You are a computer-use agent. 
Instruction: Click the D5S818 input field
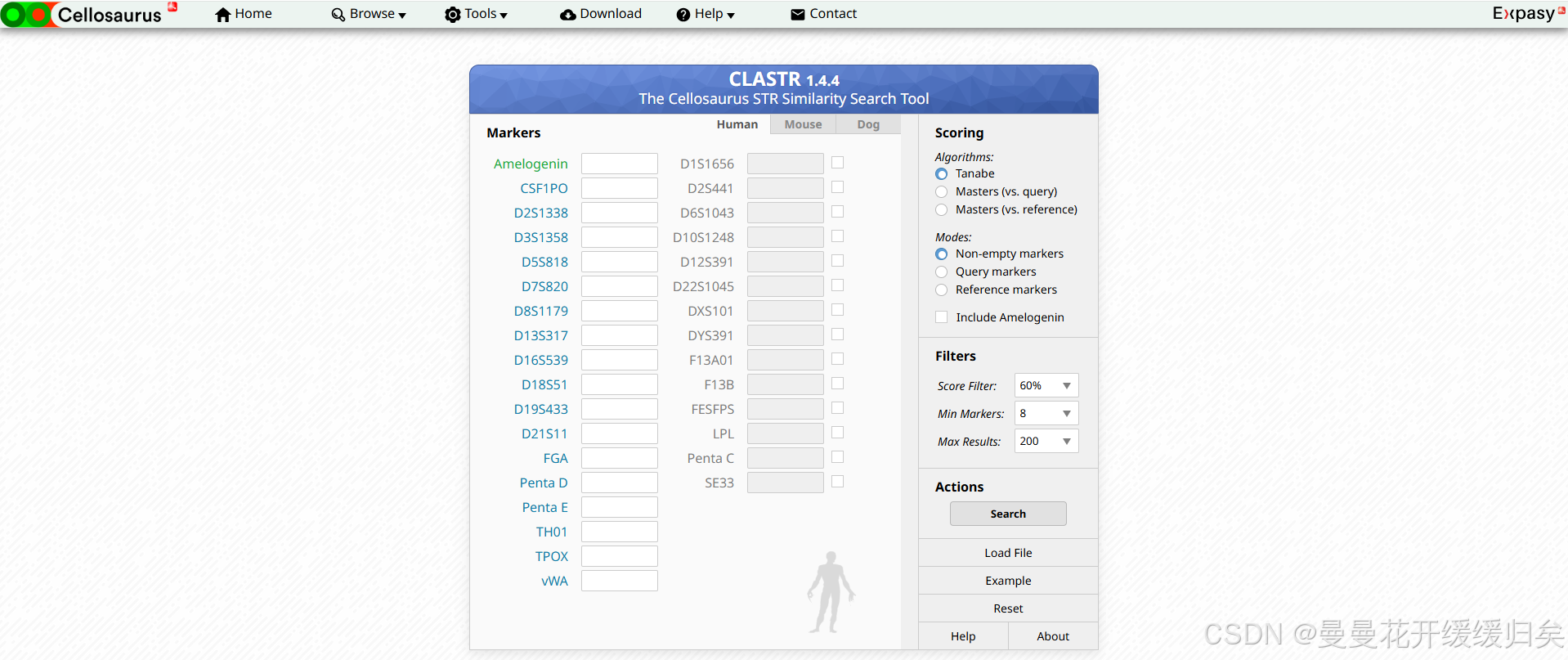tap(620, 262)
